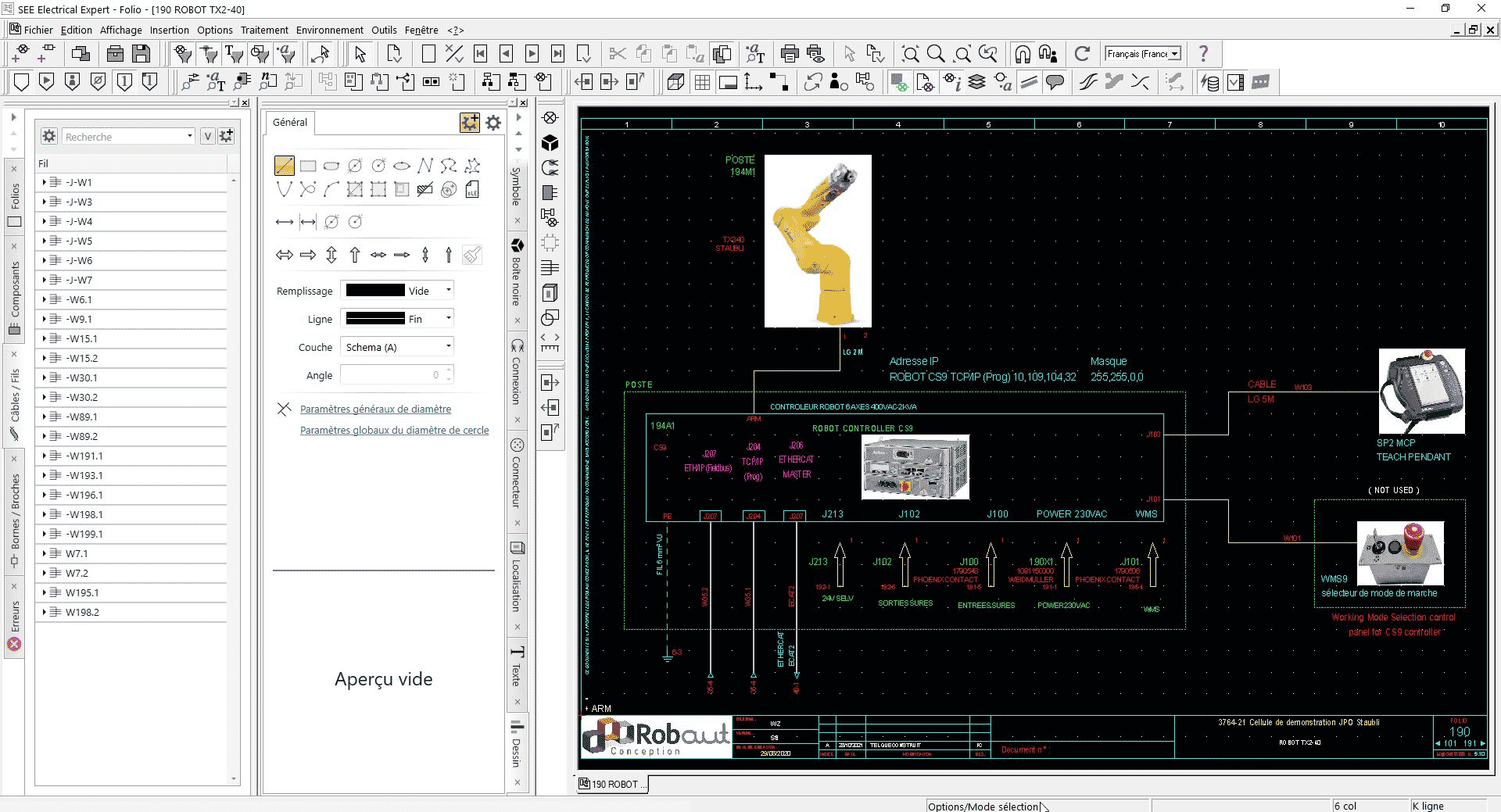Toggle the highlighted gear-plus properties button
Image resolution: width=1501 pixels, height=812 pixels.
(470, 123)
